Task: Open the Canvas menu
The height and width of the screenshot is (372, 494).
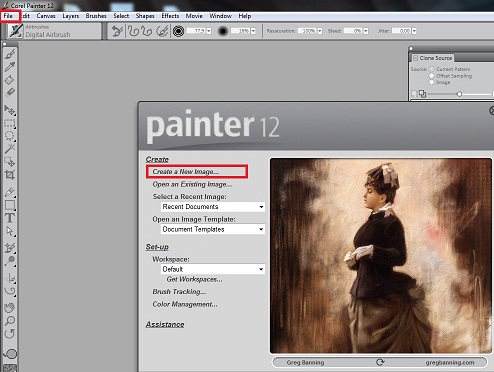Action: point(46,16)
